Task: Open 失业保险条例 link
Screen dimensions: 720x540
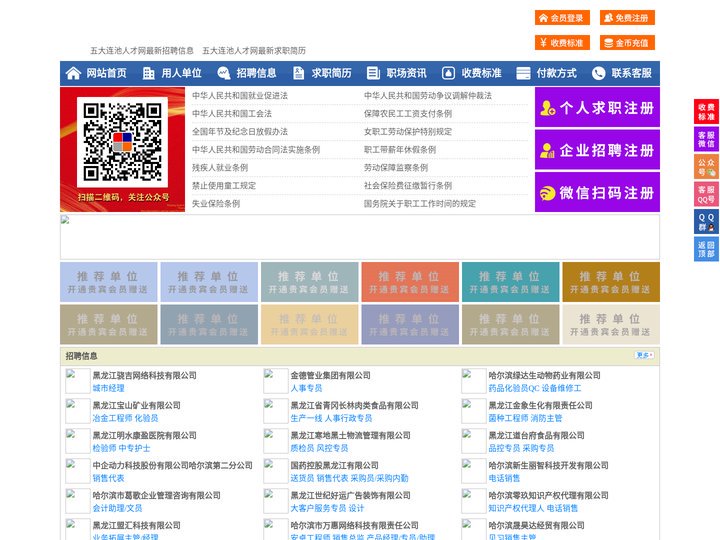Action: [216, 203]
